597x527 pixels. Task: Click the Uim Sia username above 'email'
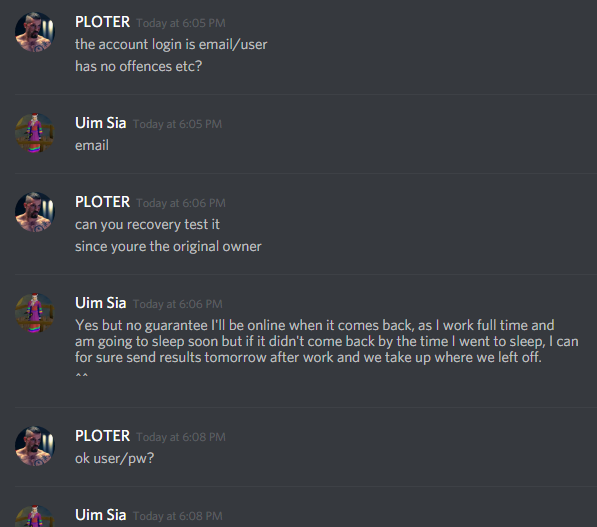click(101, 123)
